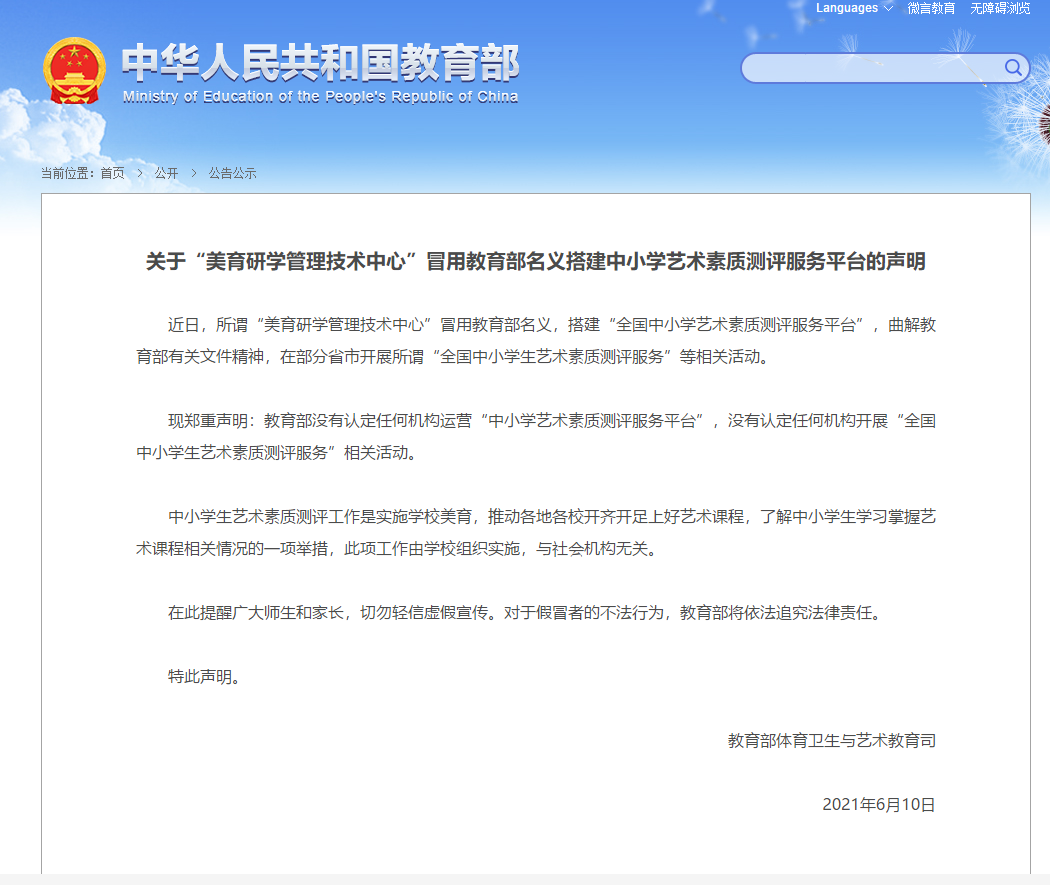Go to 首页 in breadcrumb
The width and height of the screenshot is (1050, 885).
point(112,173)
